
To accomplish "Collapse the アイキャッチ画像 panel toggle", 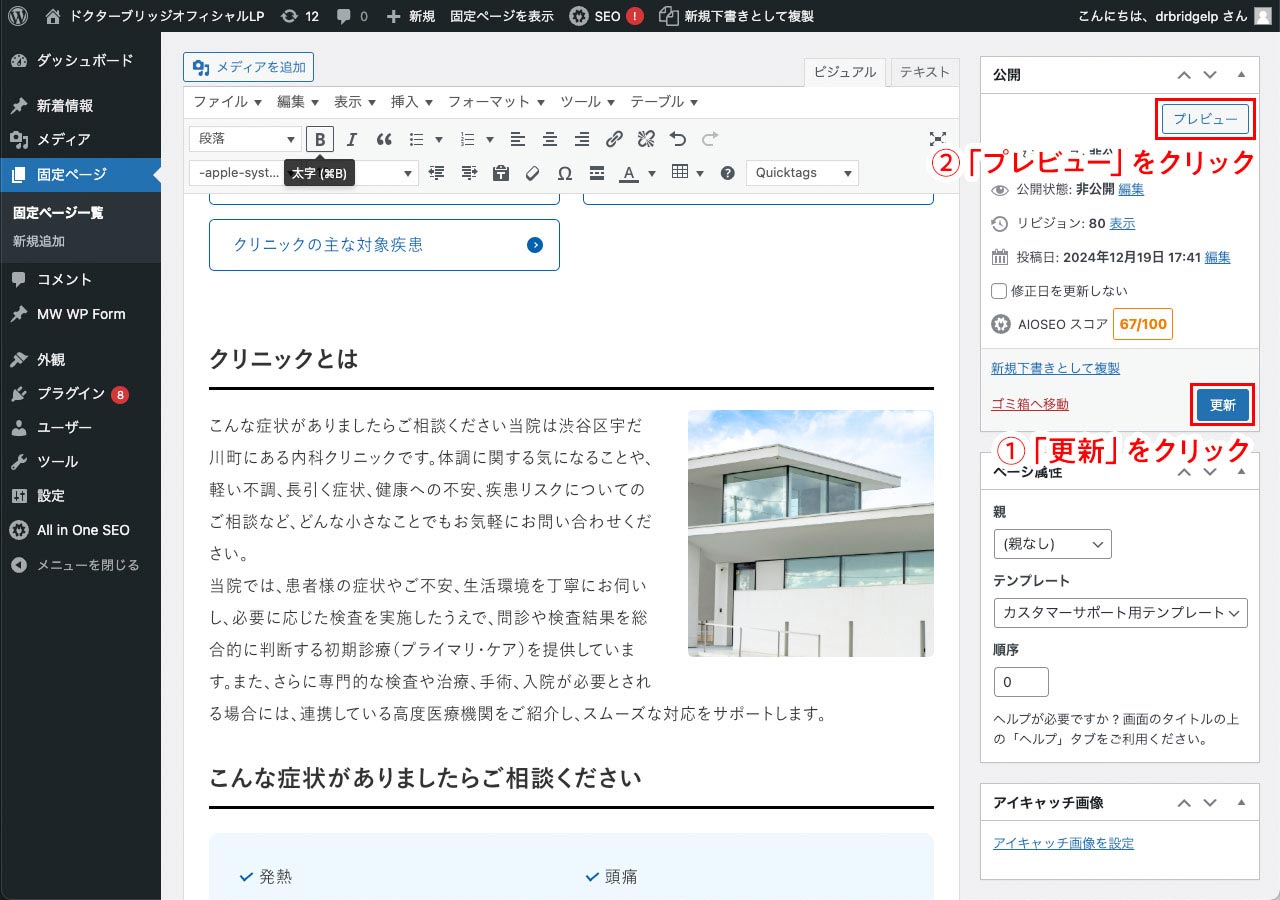I will pos(1241,803).
